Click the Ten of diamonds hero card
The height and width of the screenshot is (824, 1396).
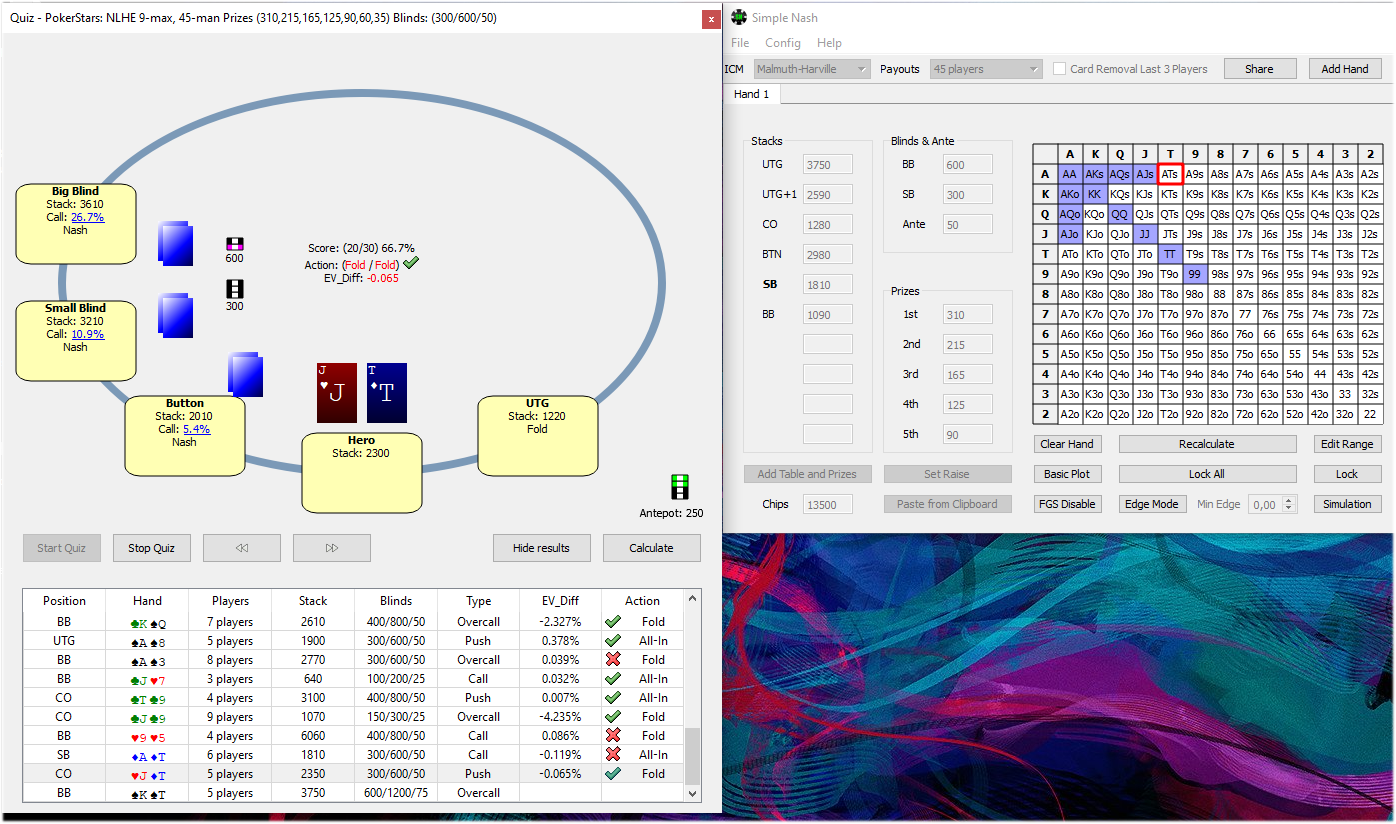click(387, 393)
